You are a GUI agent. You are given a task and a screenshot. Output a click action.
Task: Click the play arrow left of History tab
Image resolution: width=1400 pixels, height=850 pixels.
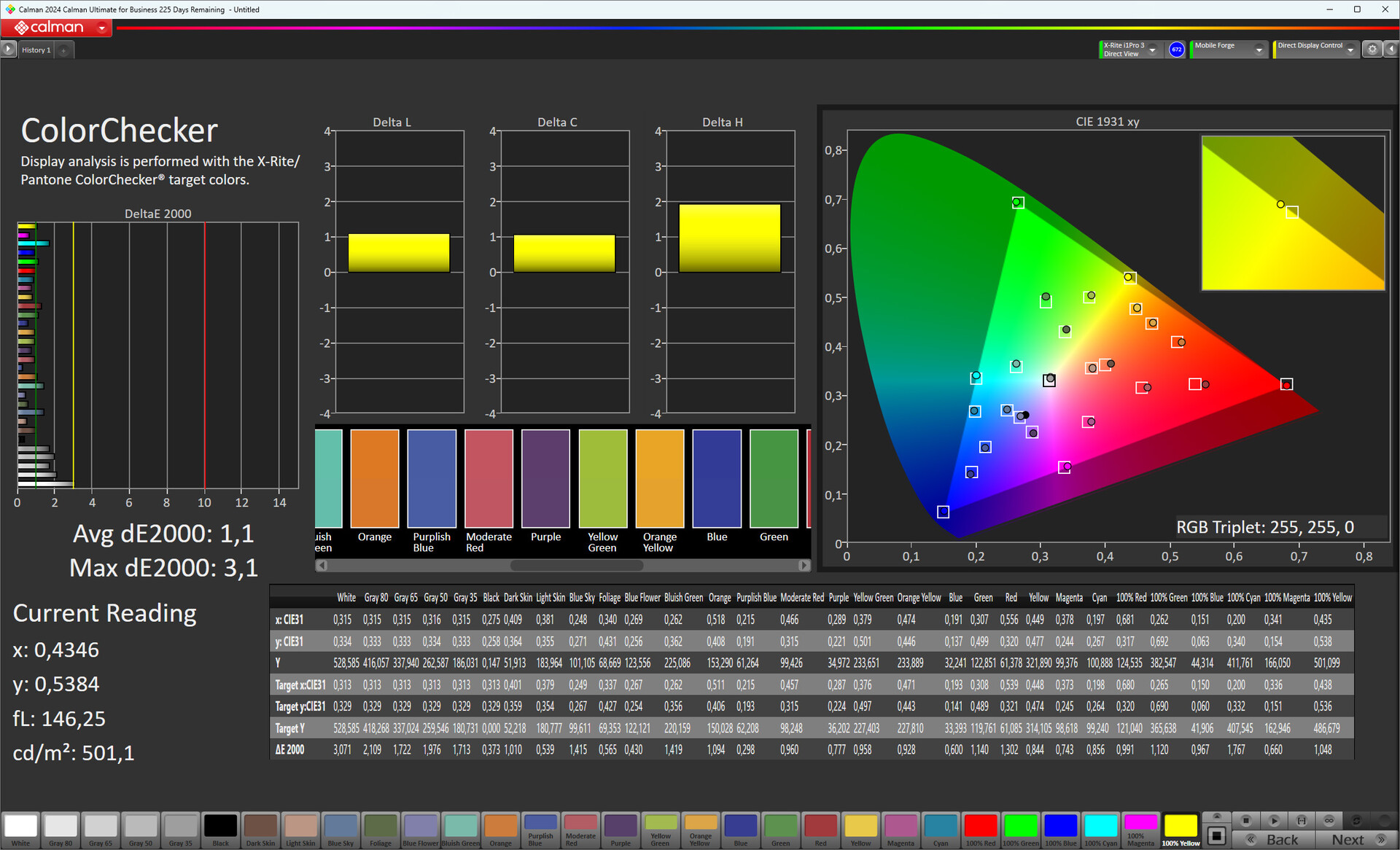coord(8,49)
